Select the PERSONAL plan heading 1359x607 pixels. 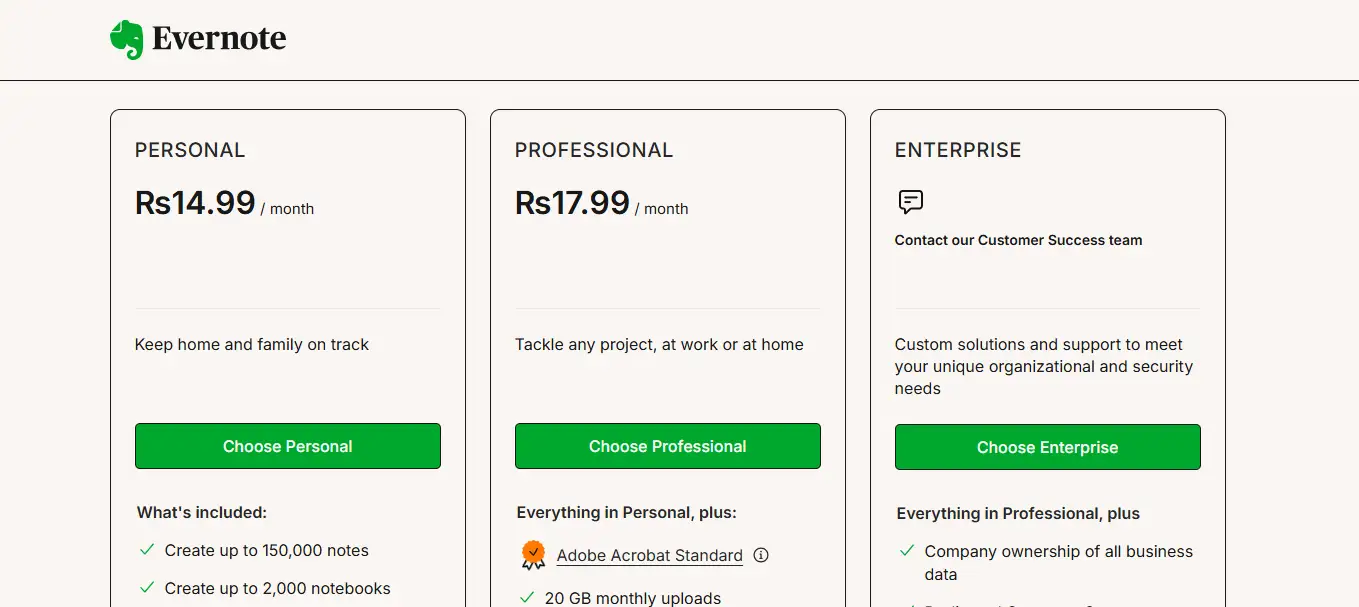click(189, 149)
